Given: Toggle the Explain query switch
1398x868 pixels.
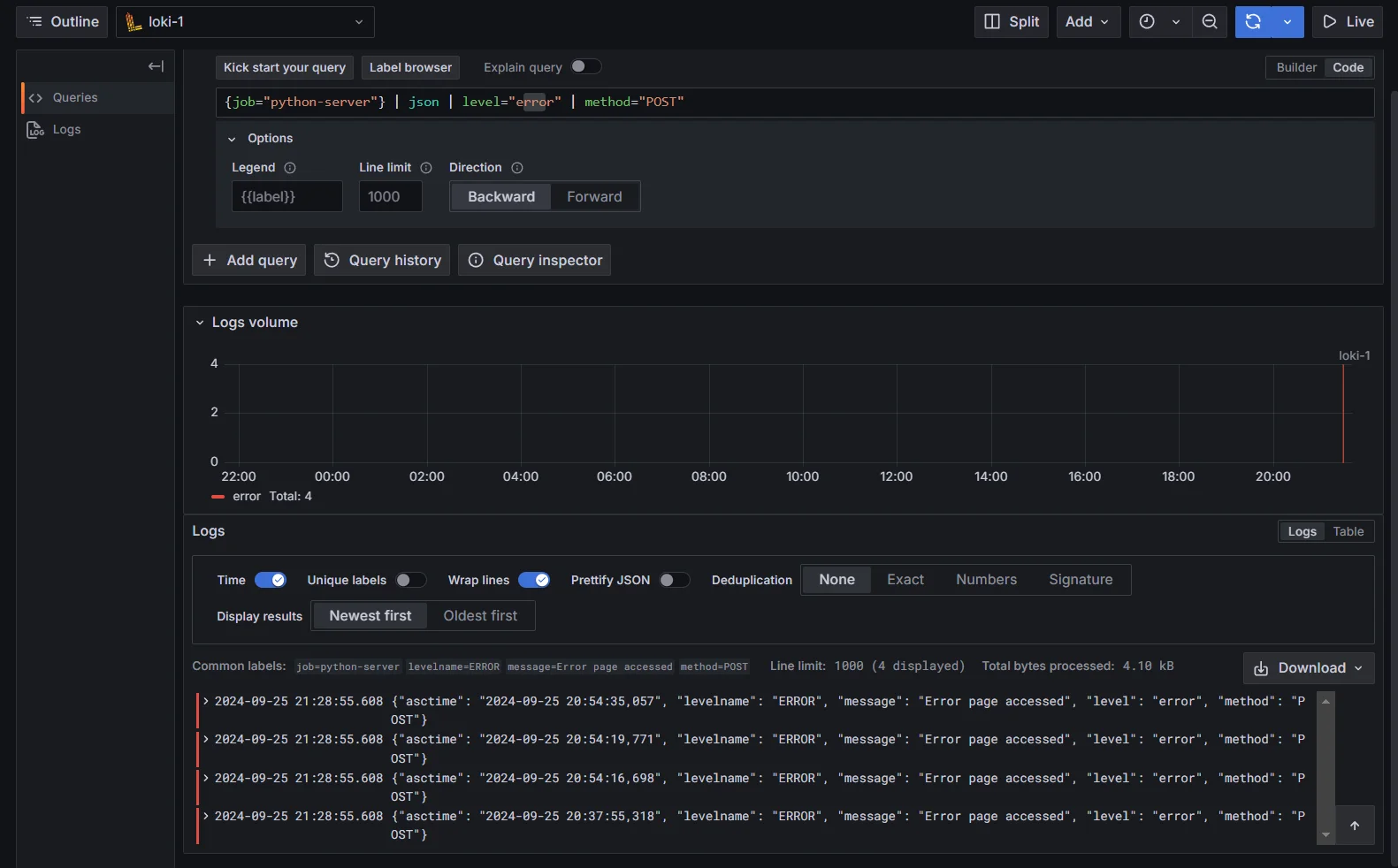Looking at the screenshot, I should coord(586,66).
